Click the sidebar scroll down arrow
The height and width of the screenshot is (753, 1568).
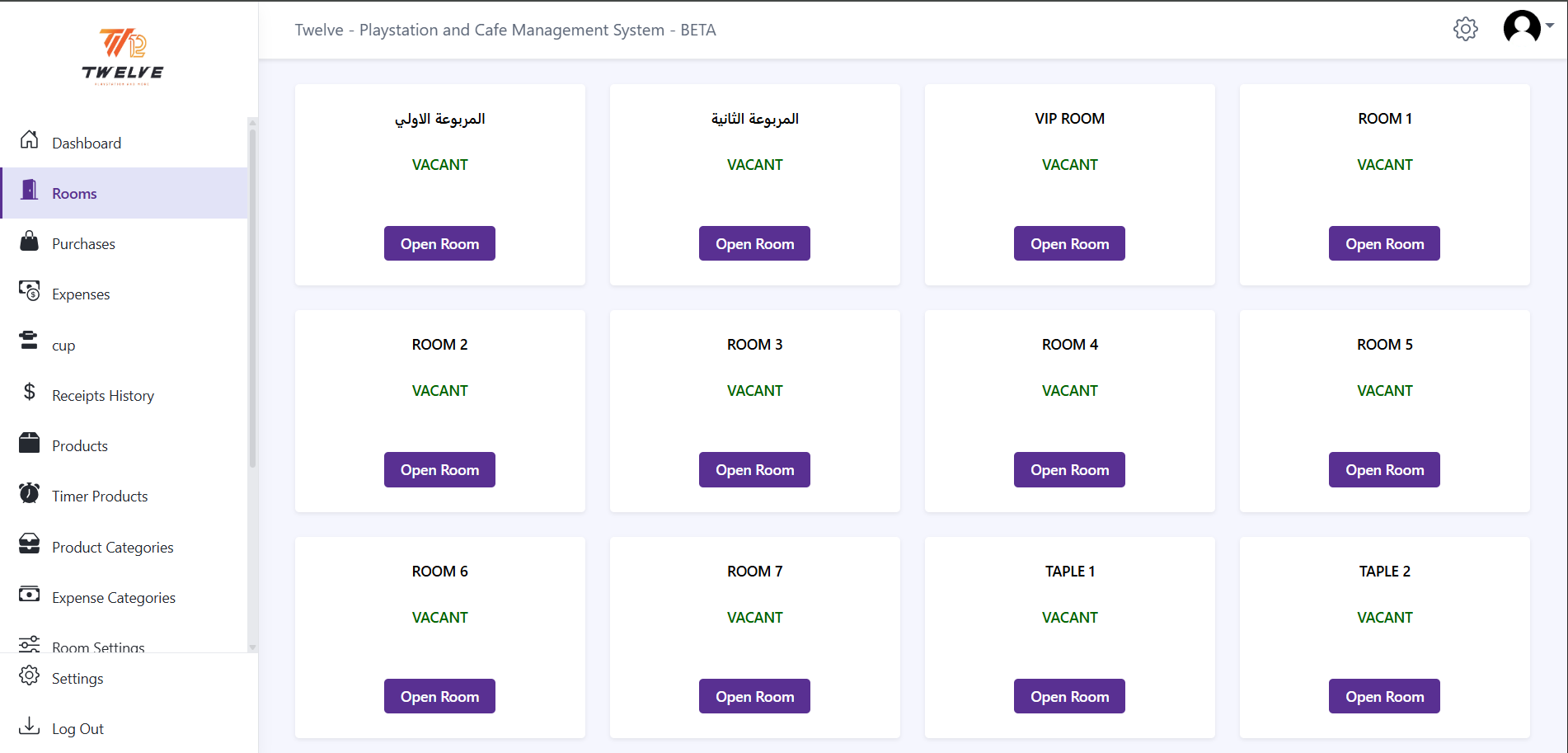click(252, 647)
